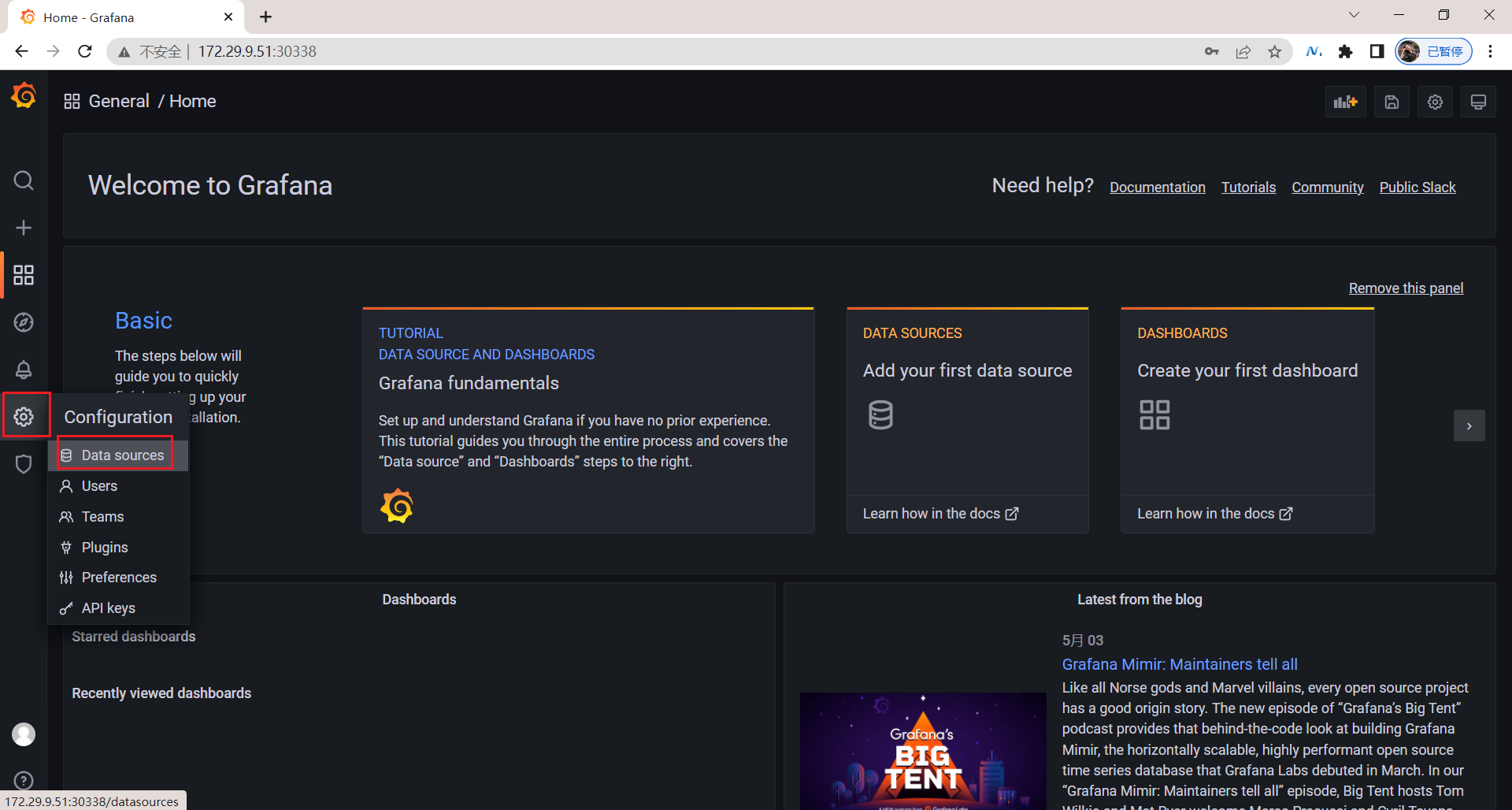Click the Big Tent blog thumbnail
Viewport: 1512px width, 810px height.
(923, 751)
